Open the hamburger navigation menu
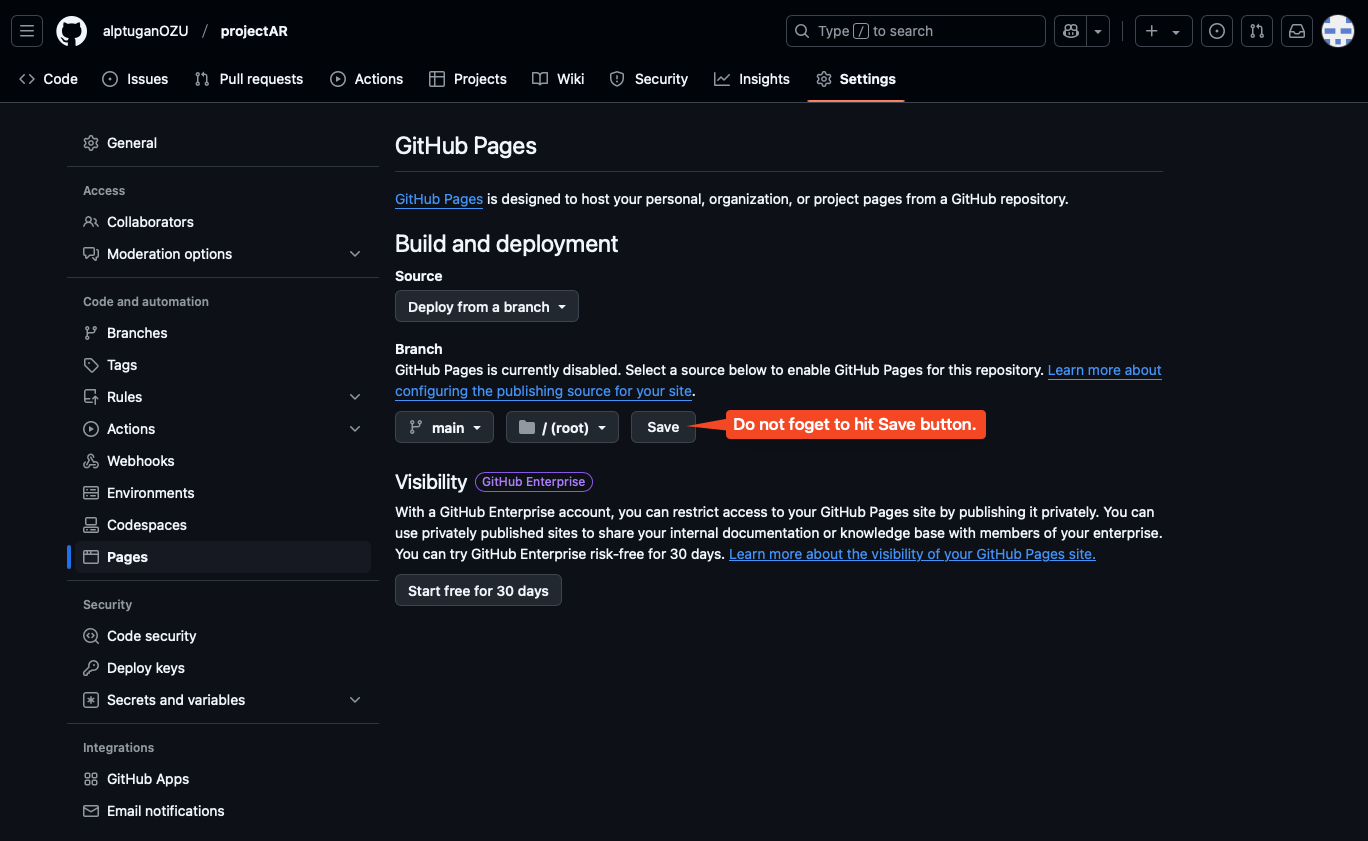1368x841 pixels. coord(27,31)
